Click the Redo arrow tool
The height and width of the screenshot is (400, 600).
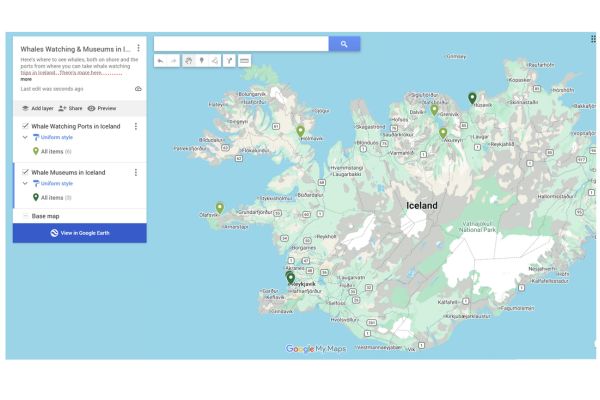173,60
